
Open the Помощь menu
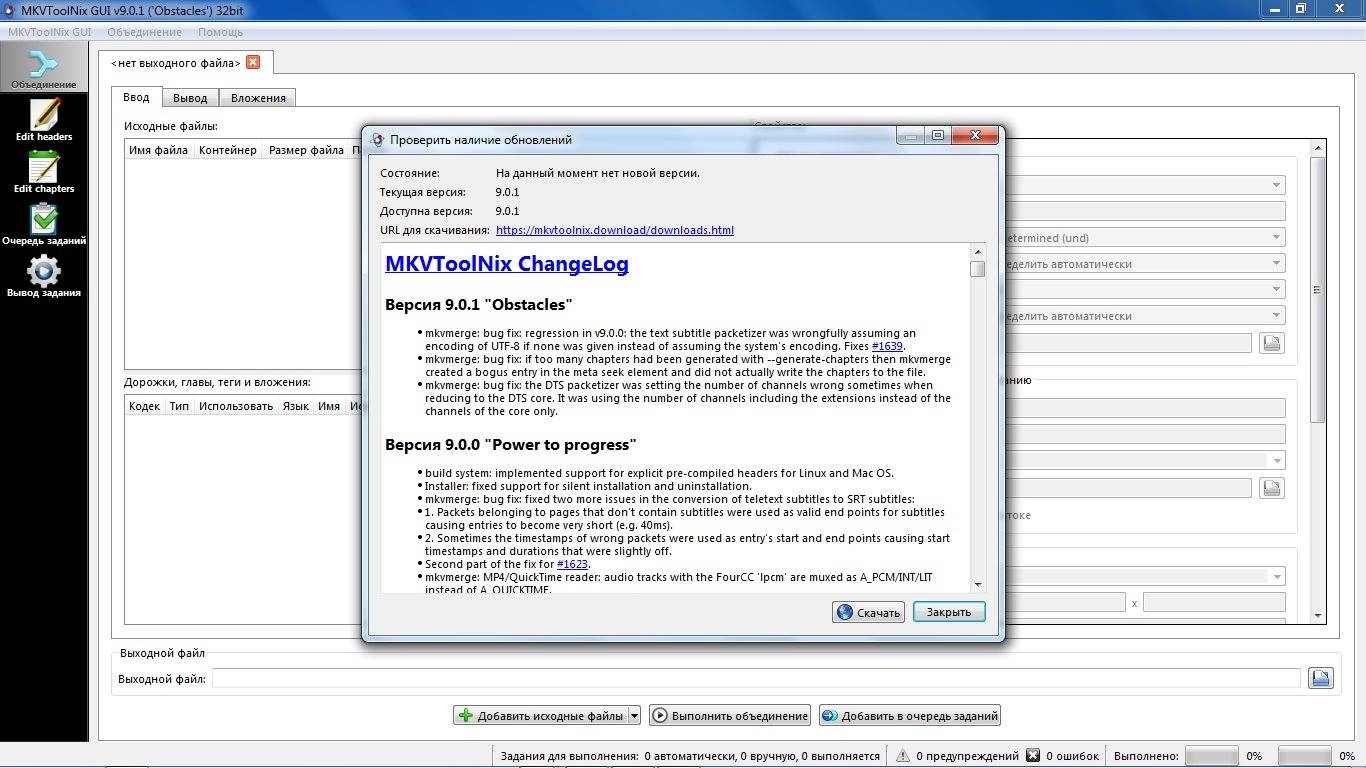[x=220, y=32]
